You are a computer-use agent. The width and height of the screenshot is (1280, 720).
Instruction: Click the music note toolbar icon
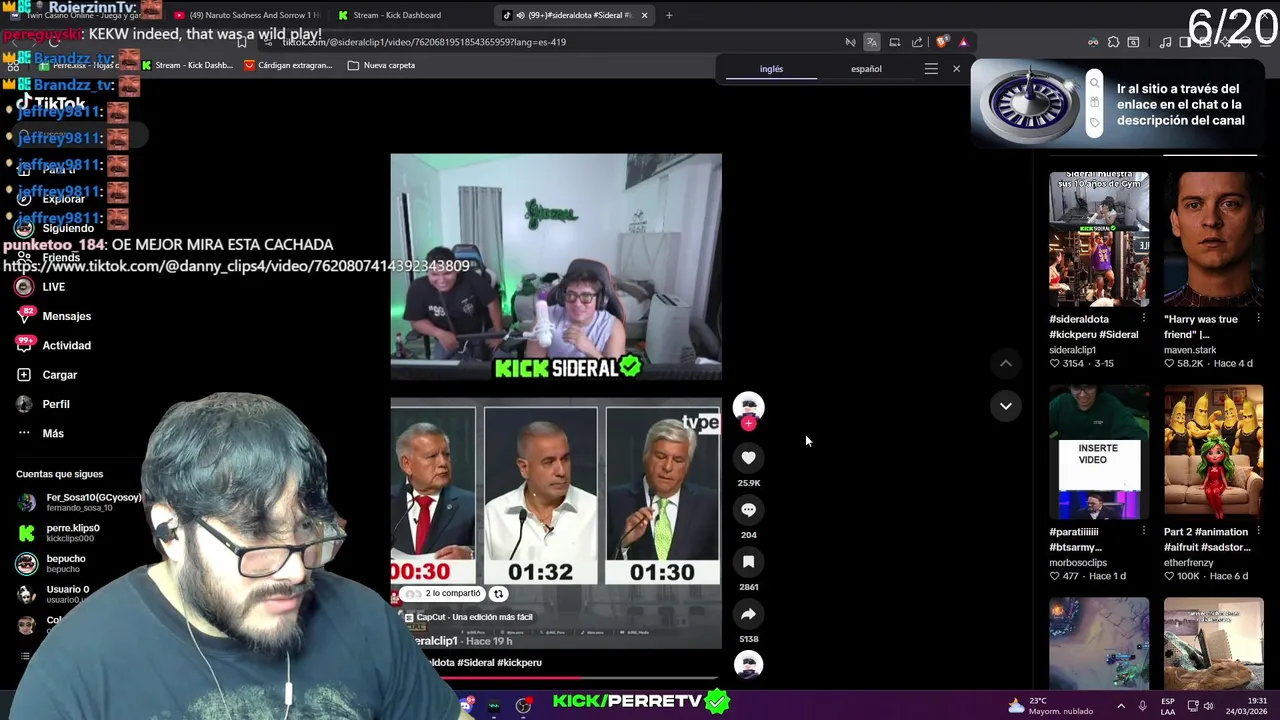pyautogui.click(x=1165, y=42)
